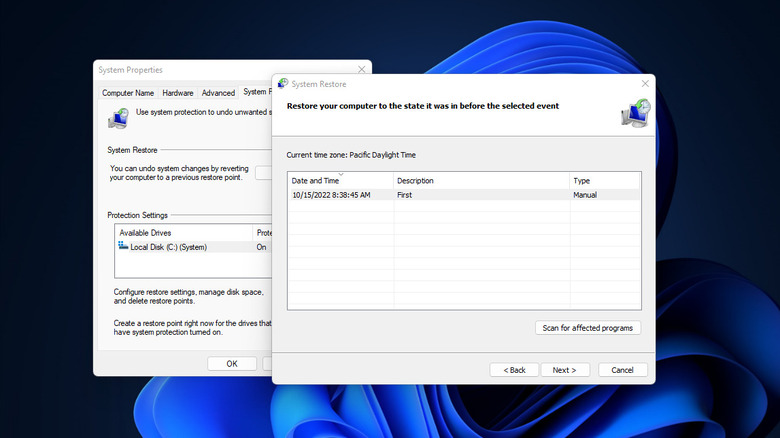Viewport: 780px width, 438px height.
Task: Switch to the Computer Name tab
Action: tap(130, 93)
